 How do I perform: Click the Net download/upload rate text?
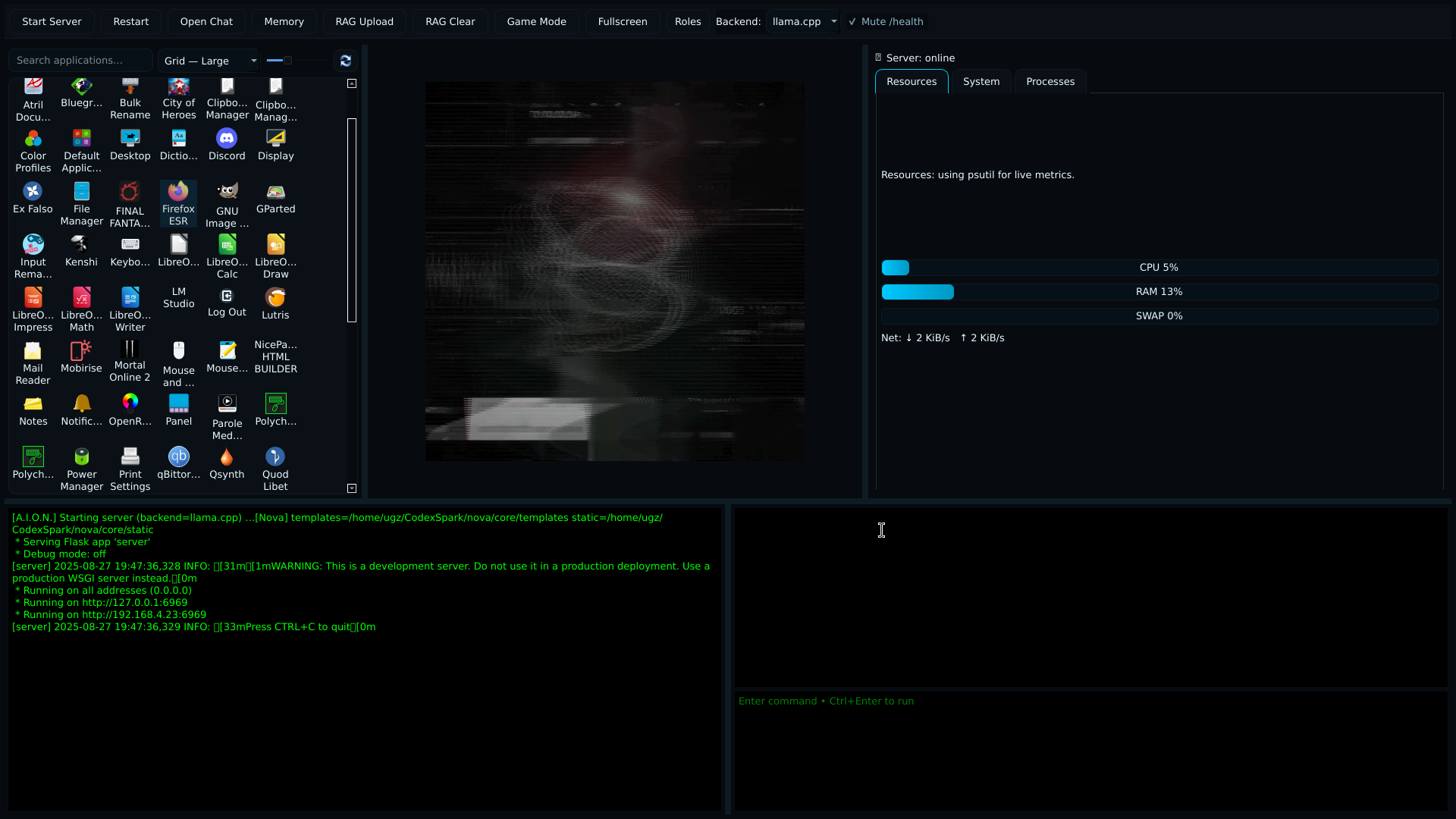click(x=943, y=338)
